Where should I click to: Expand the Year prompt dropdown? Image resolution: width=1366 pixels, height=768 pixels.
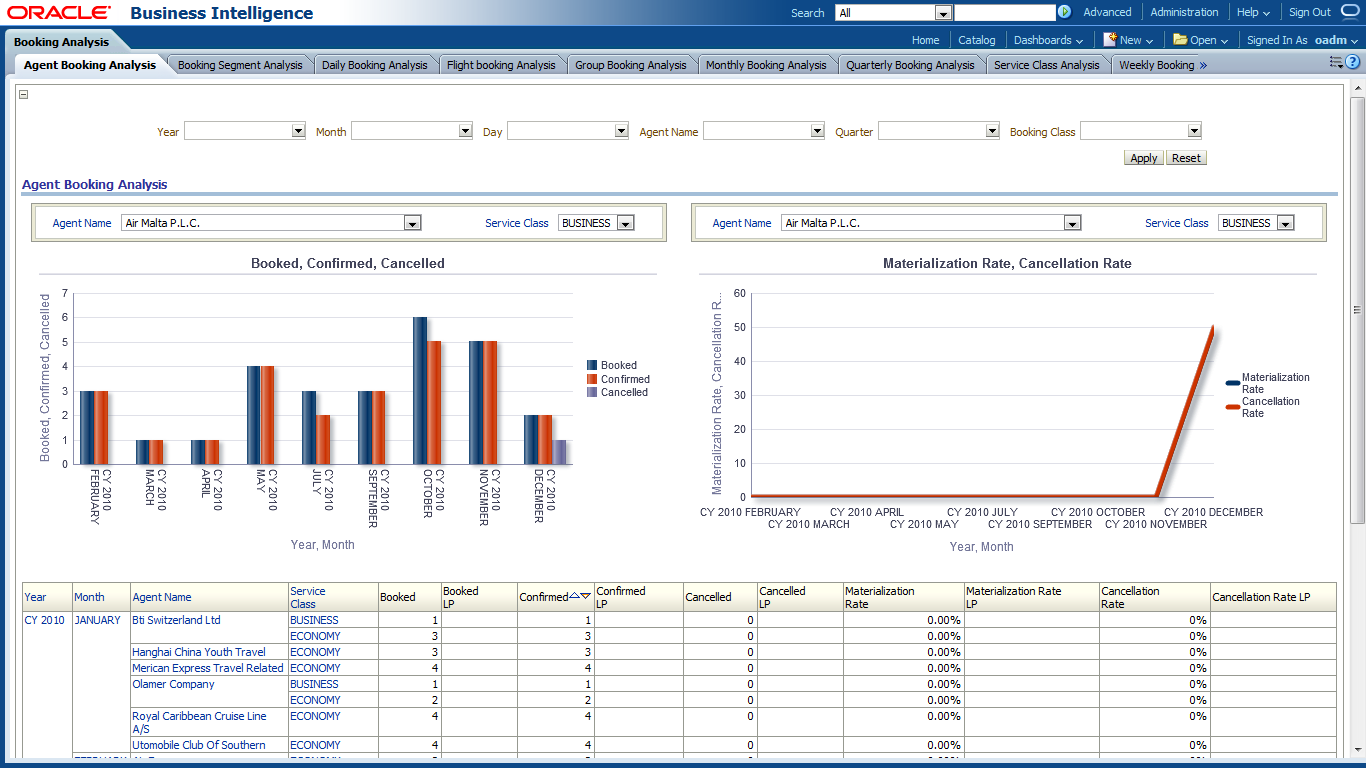pos(298,131)
